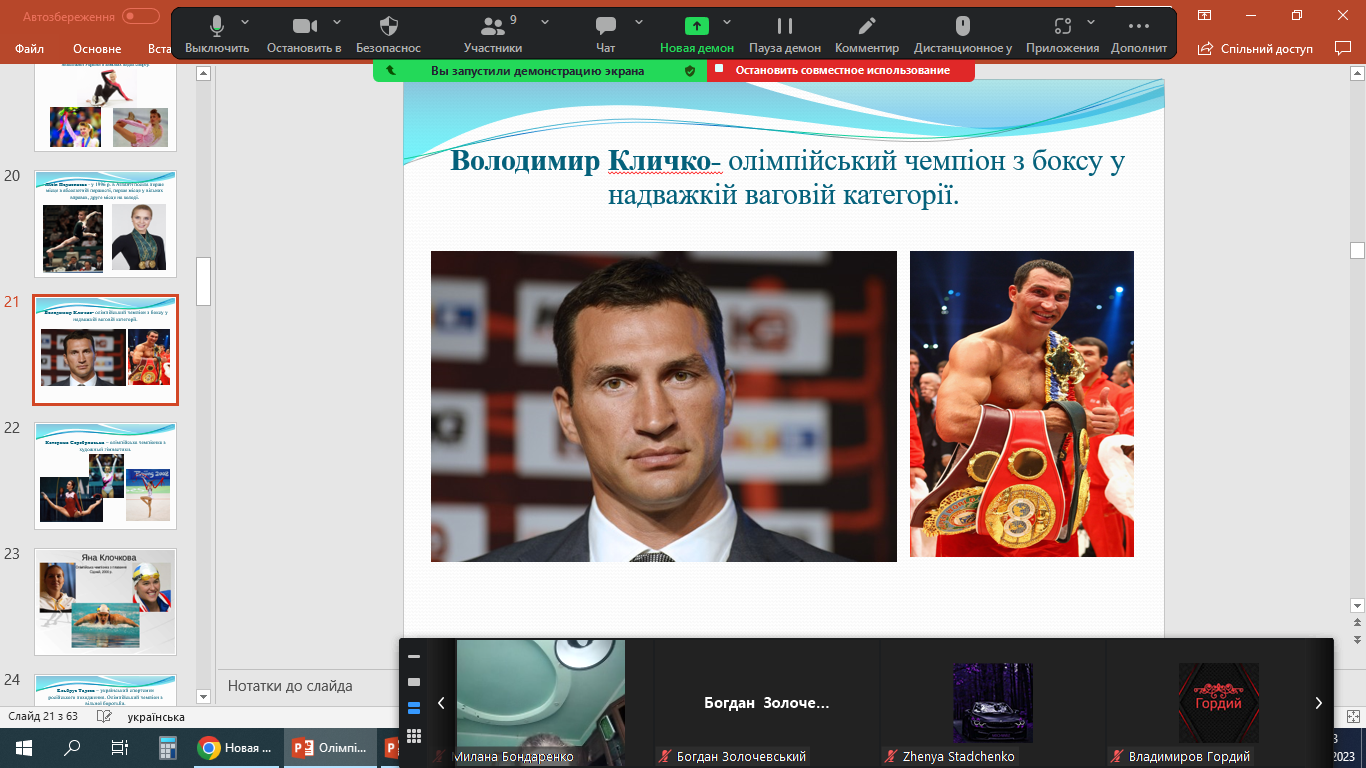Switch video panel to grid view
Image resolution: width=1366 pixels, height=768 pixels.
[414, 735]
